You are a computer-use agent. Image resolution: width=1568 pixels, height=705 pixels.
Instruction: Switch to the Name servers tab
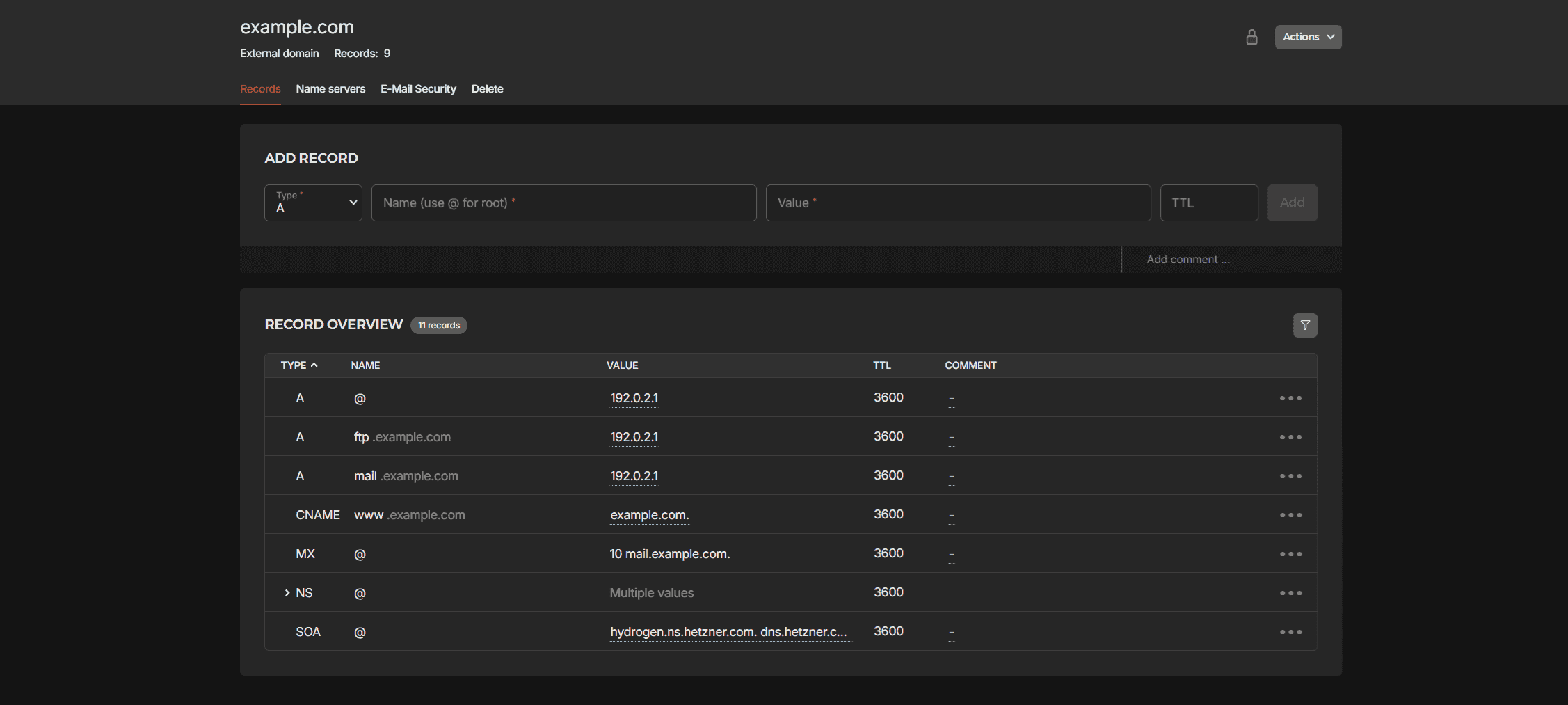click(330, 89)
